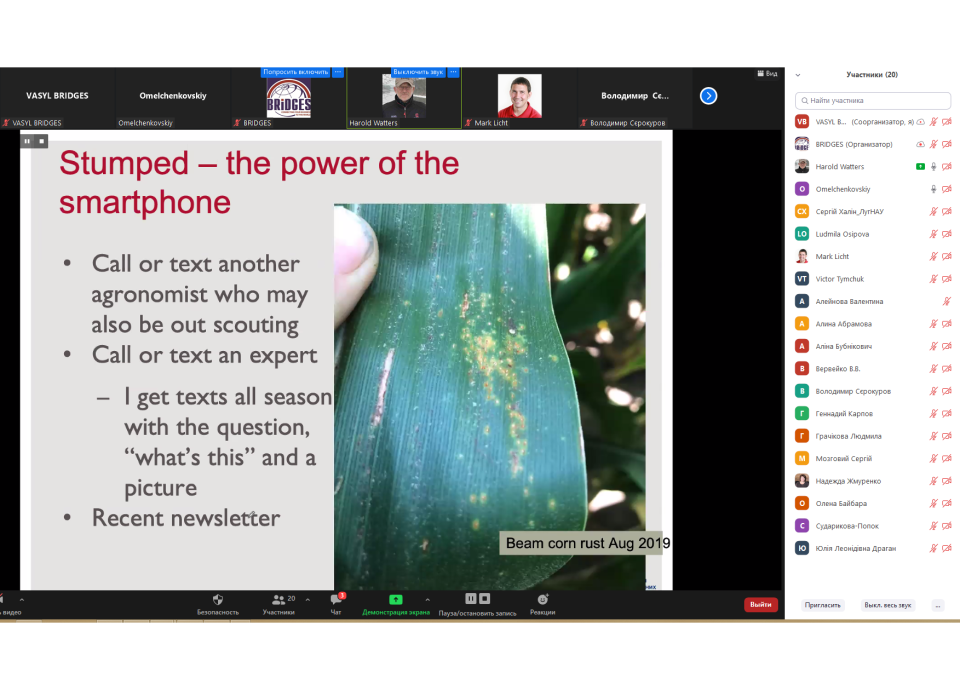Collapse the Участники panel chevron

(x=798, y=75)
